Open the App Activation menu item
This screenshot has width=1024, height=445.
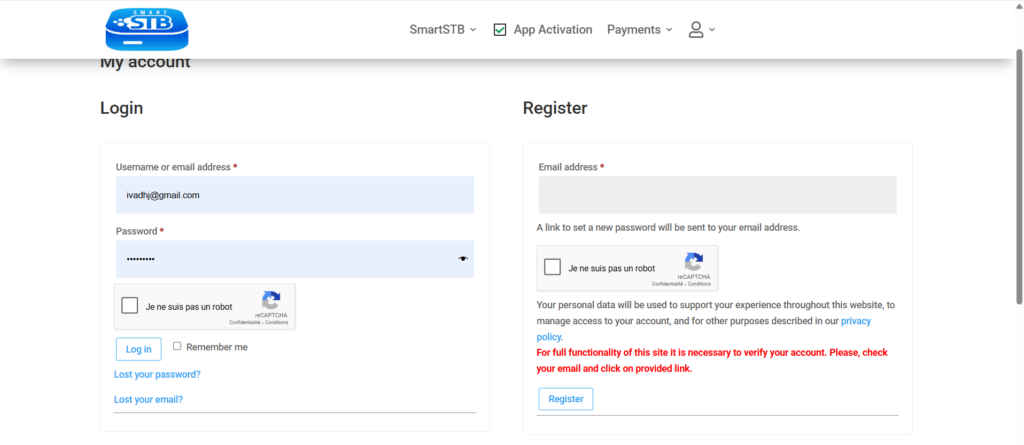click(x=552, y=30)
